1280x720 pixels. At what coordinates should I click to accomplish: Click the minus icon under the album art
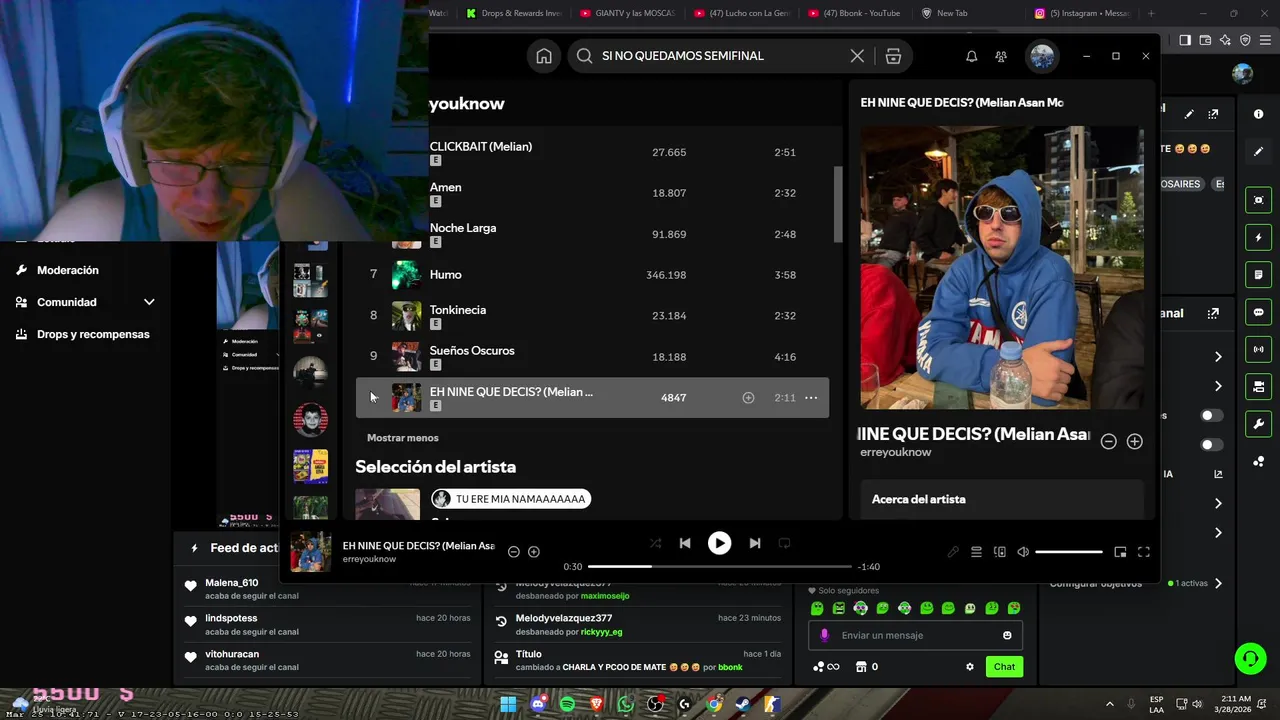(1108, 441)
